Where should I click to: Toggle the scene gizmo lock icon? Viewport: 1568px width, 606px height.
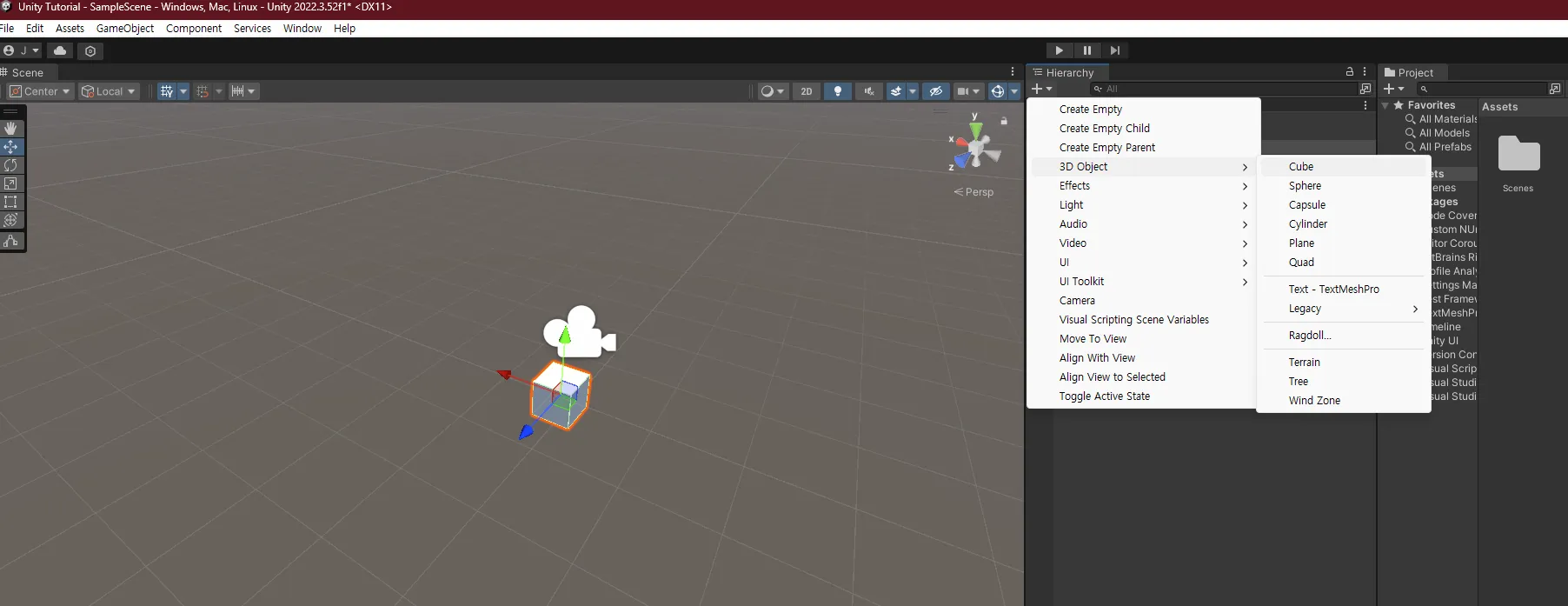point(1004,121)
